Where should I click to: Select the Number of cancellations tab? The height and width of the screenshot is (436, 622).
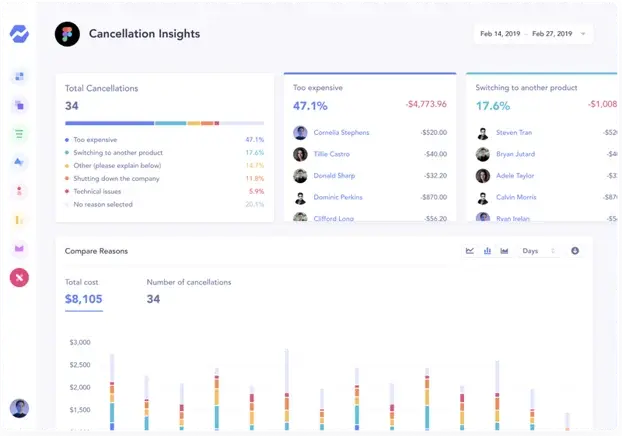coord(189,292)
